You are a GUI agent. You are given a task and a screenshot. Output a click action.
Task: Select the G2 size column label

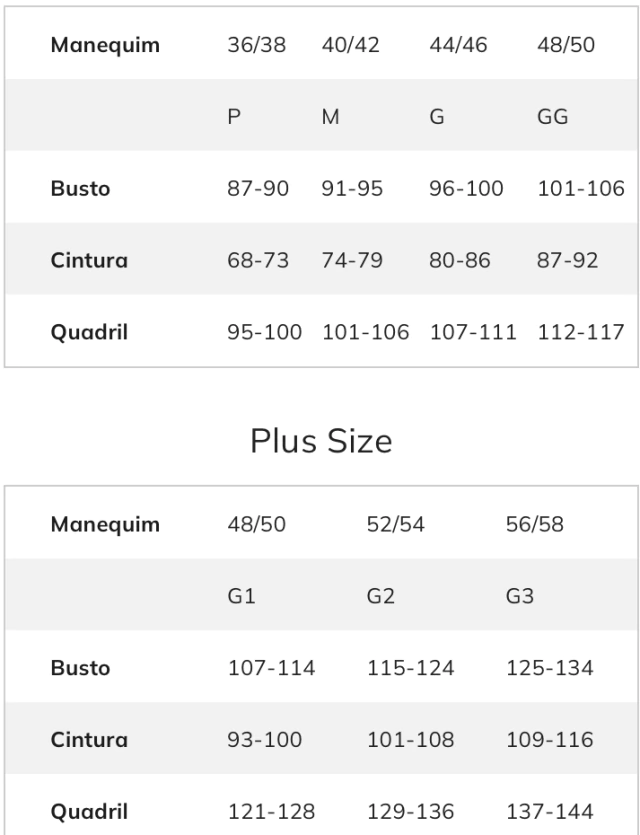tap(382, 596)
